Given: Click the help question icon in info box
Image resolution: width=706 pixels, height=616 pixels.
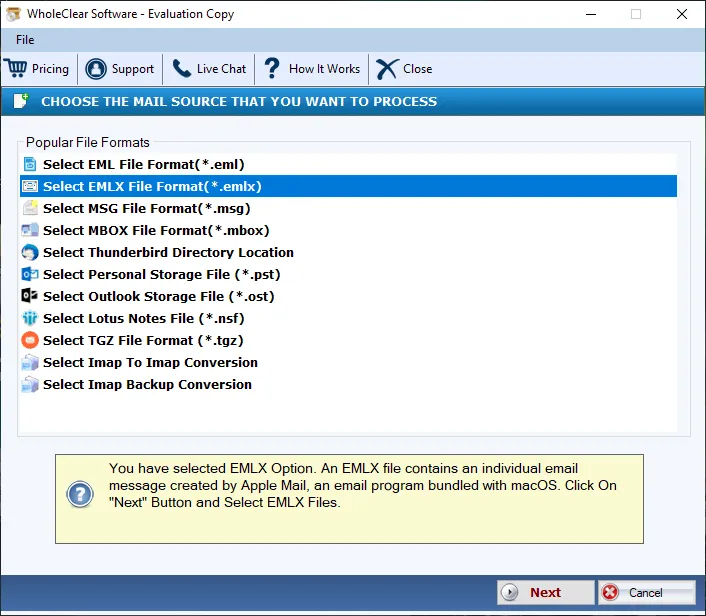Looking at the screenshot, I should (x=80, y=494).
